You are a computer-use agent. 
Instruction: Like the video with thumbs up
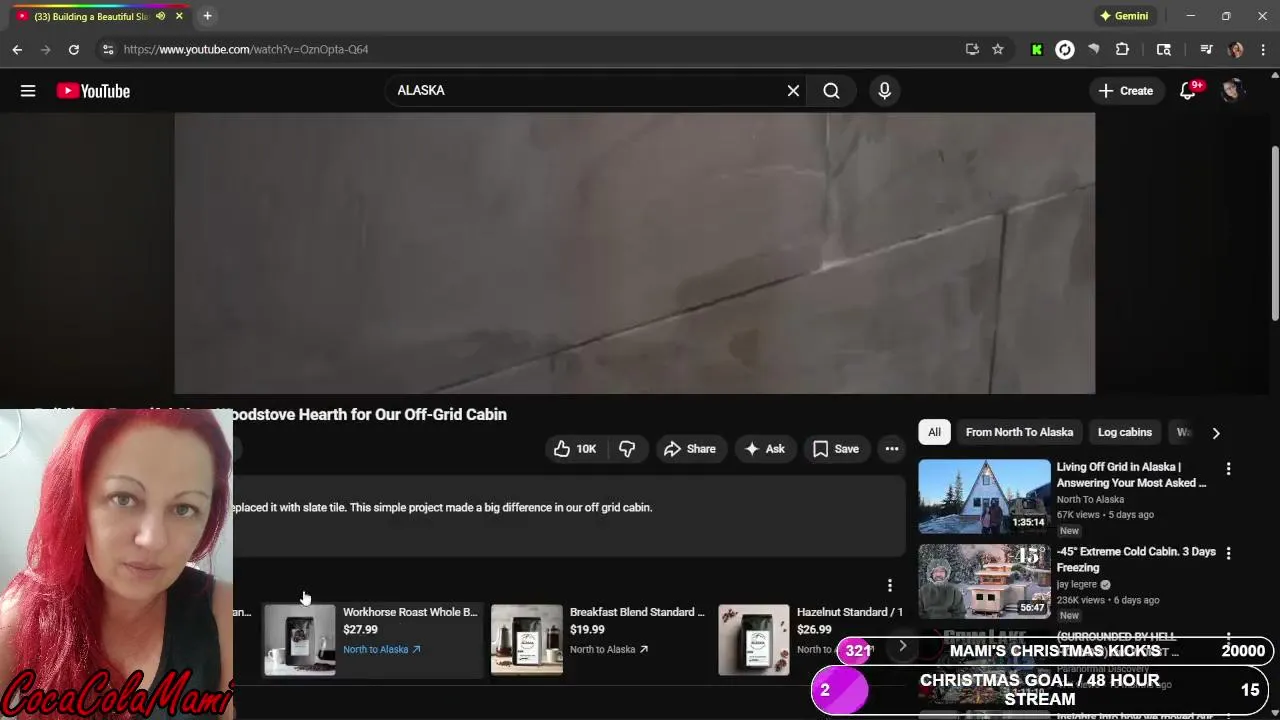[575, 449]
